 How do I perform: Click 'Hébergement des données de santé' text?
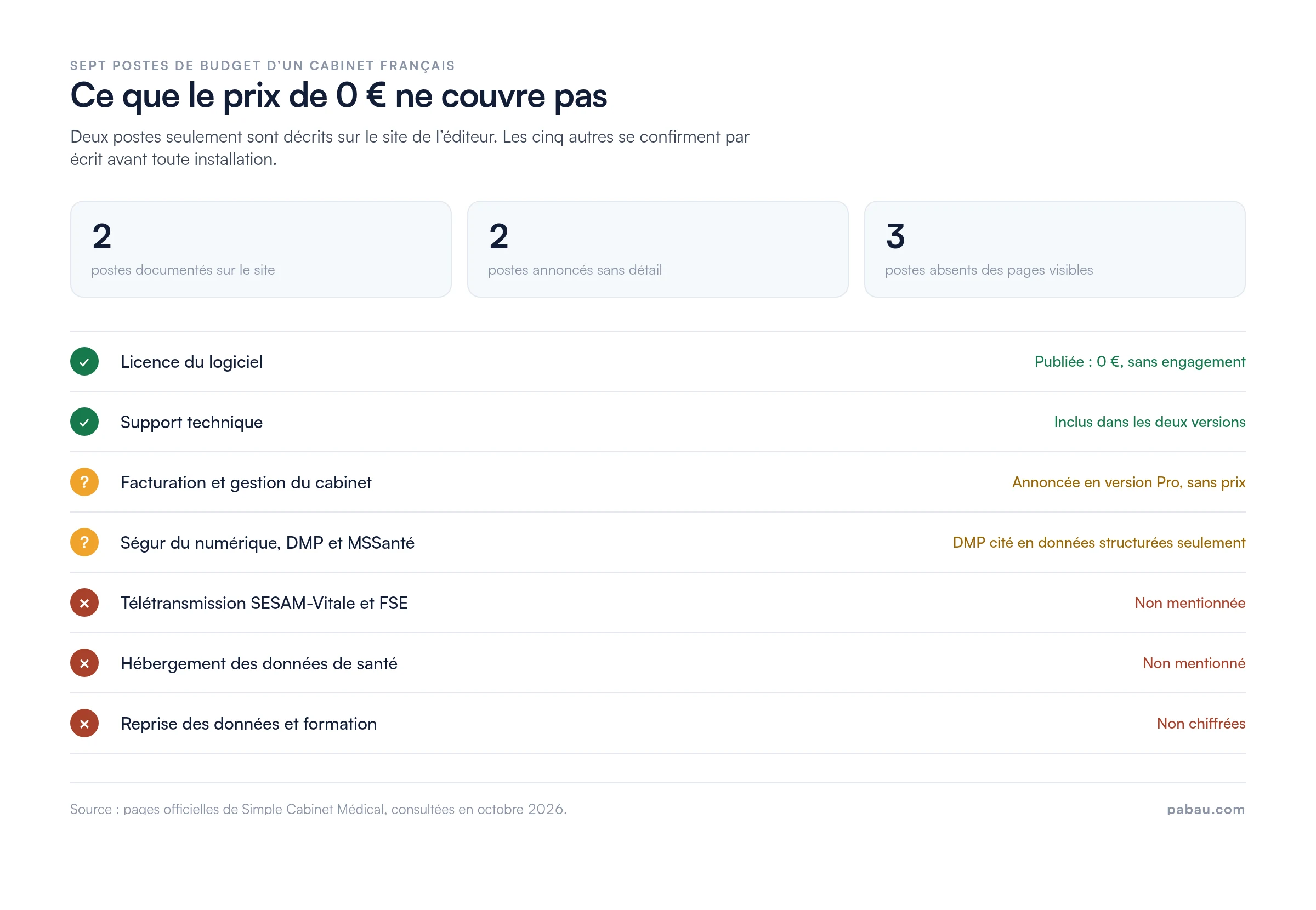tap(259, 664)
